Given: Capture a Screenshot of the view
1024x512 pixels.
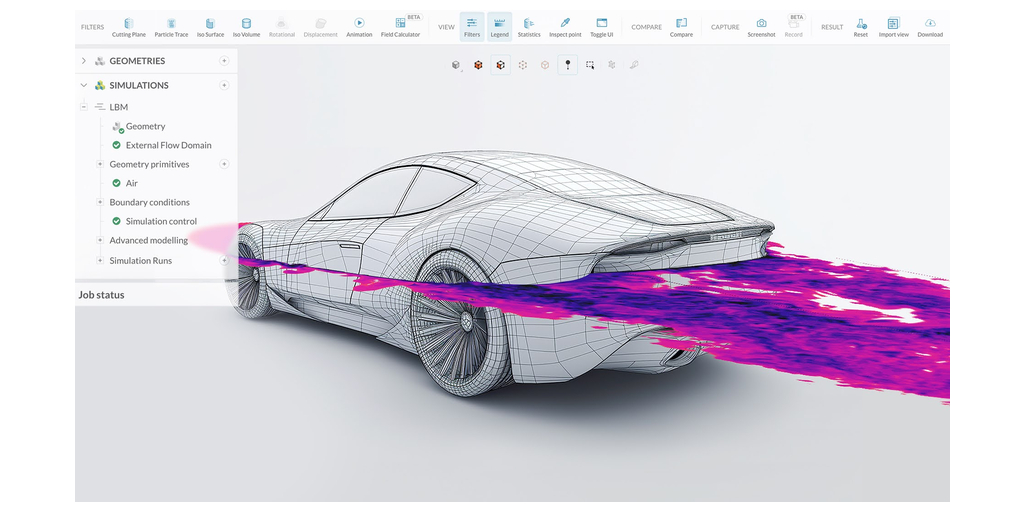Looking at the screenshot, I should coord(761,27).
